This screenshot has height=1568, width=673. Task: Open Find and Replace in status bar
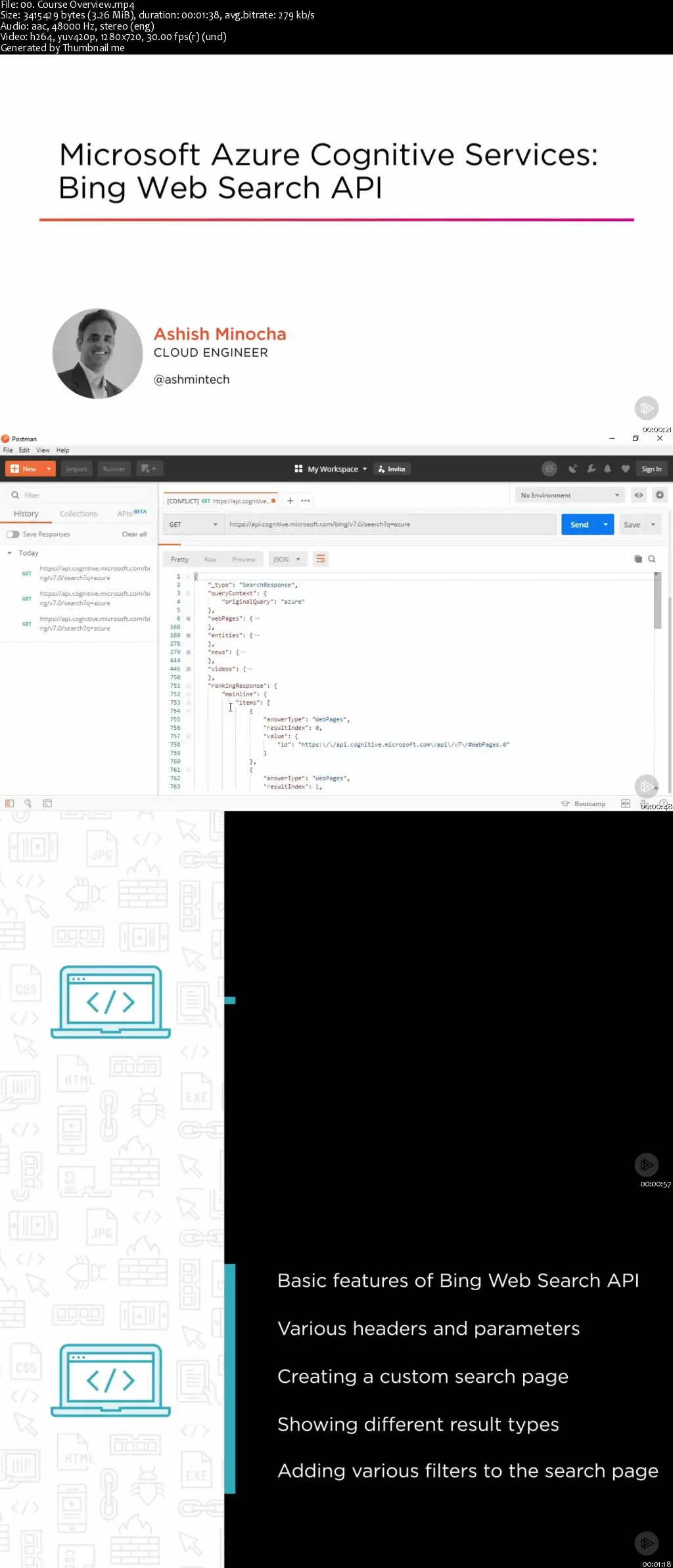pyautogui.click(x=28, y=803)
